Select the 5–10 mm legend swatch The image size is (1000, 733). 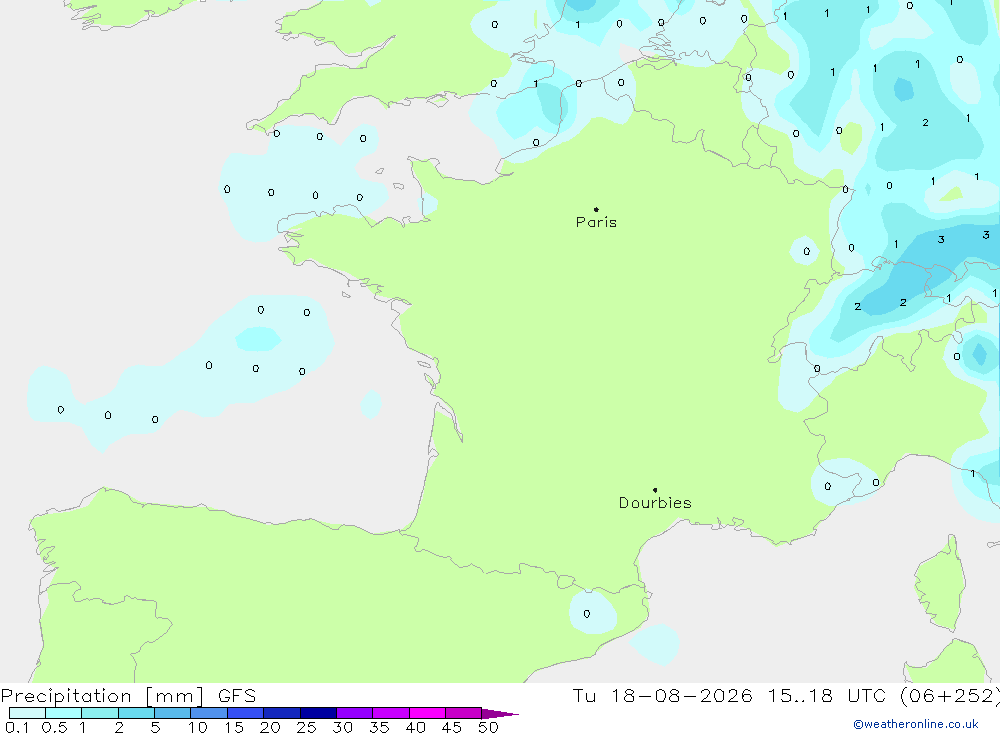pos(173,713)
